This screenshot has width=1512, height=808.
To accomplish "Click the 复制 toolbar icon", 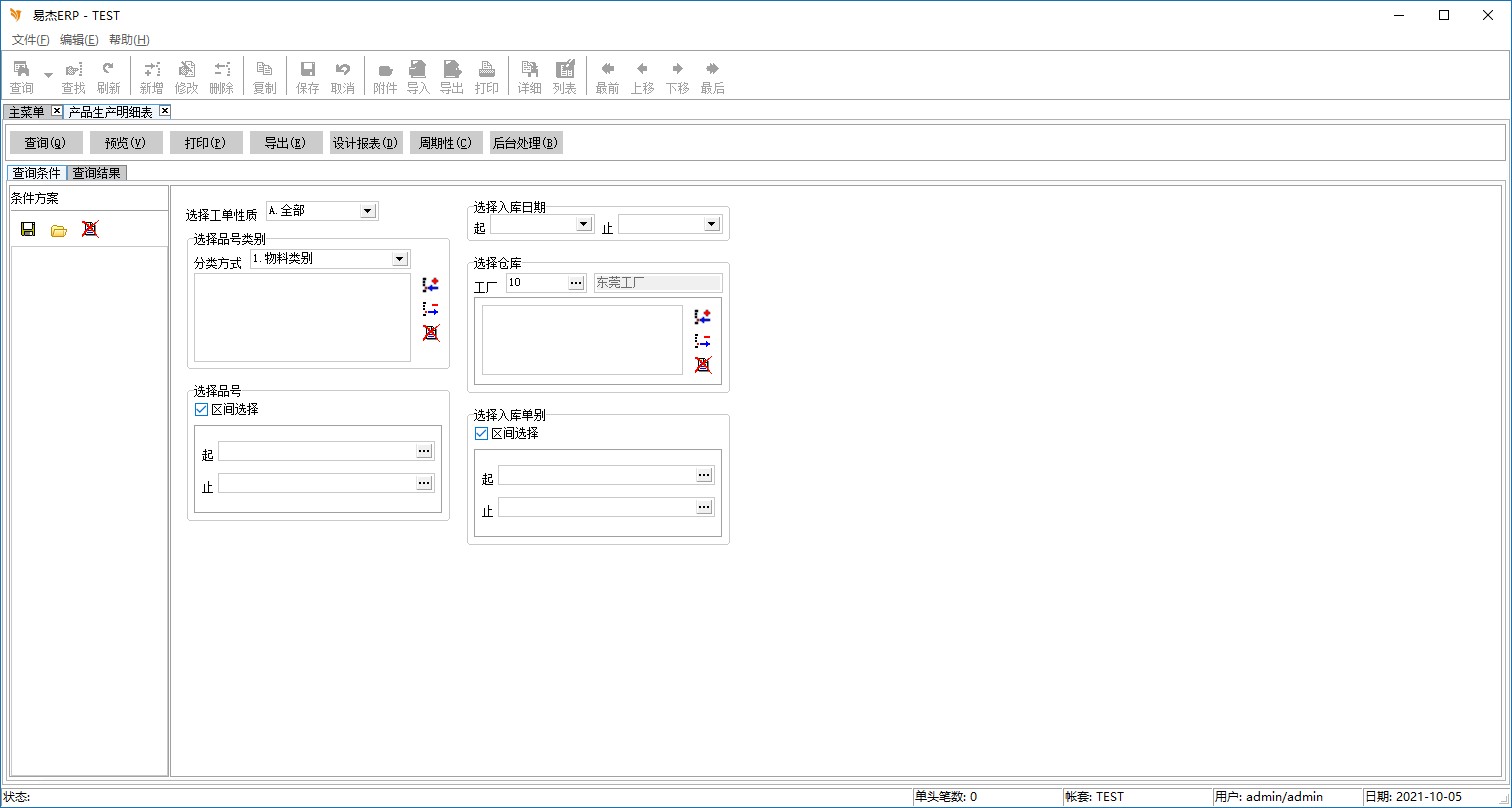I will 264,77.
